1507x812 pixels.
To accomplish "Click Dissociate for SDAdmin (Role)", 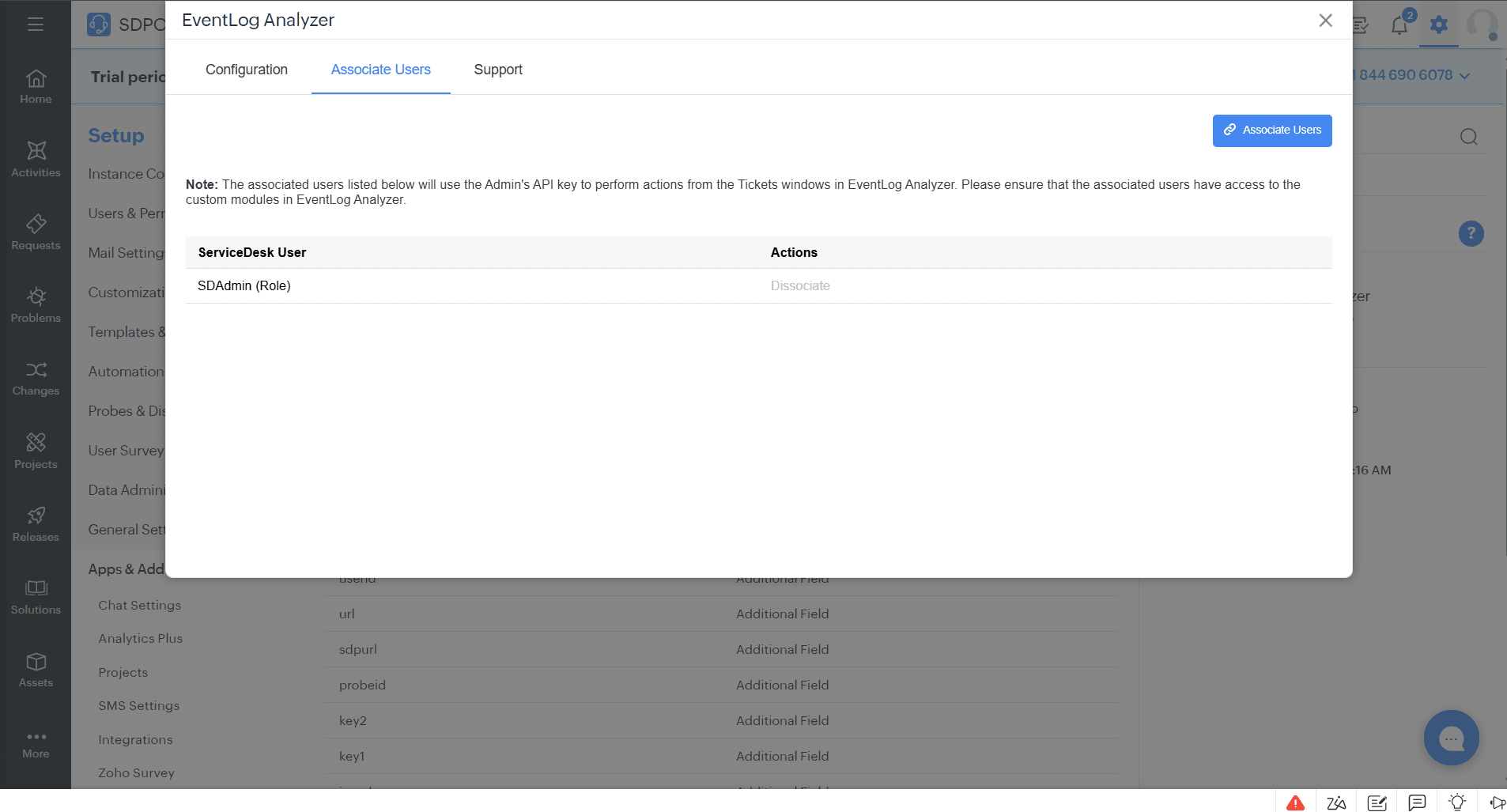I will pos(800,286).
